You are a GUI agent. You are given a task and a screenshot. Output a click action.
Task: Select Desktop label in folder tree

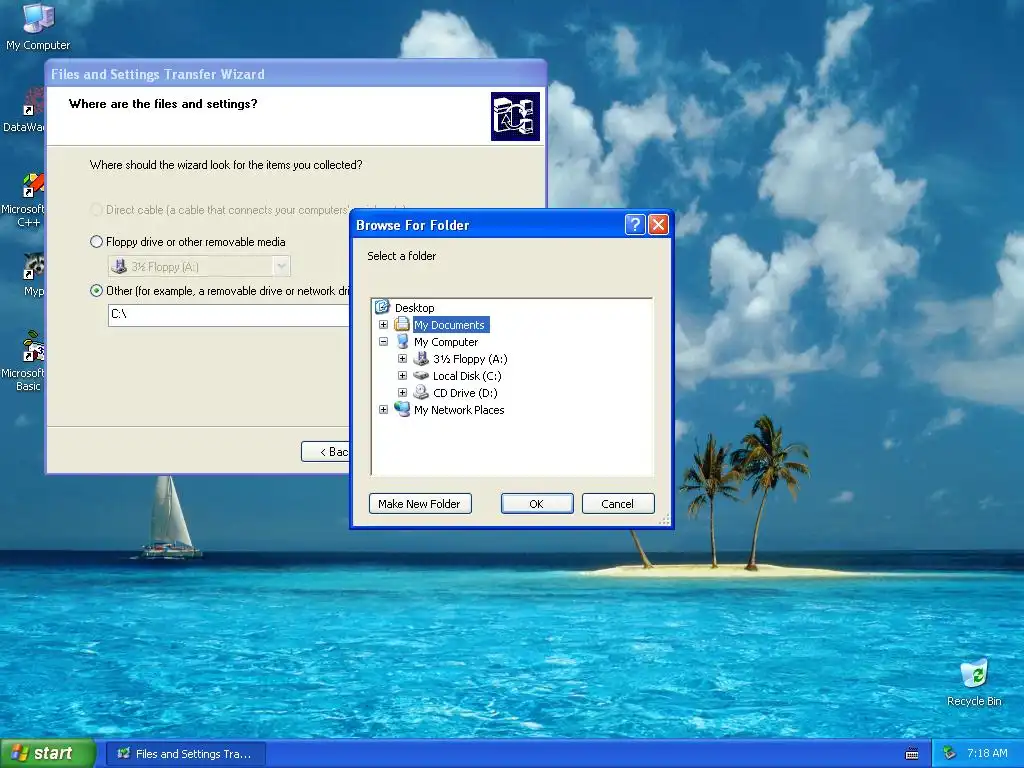pos(414,308)
